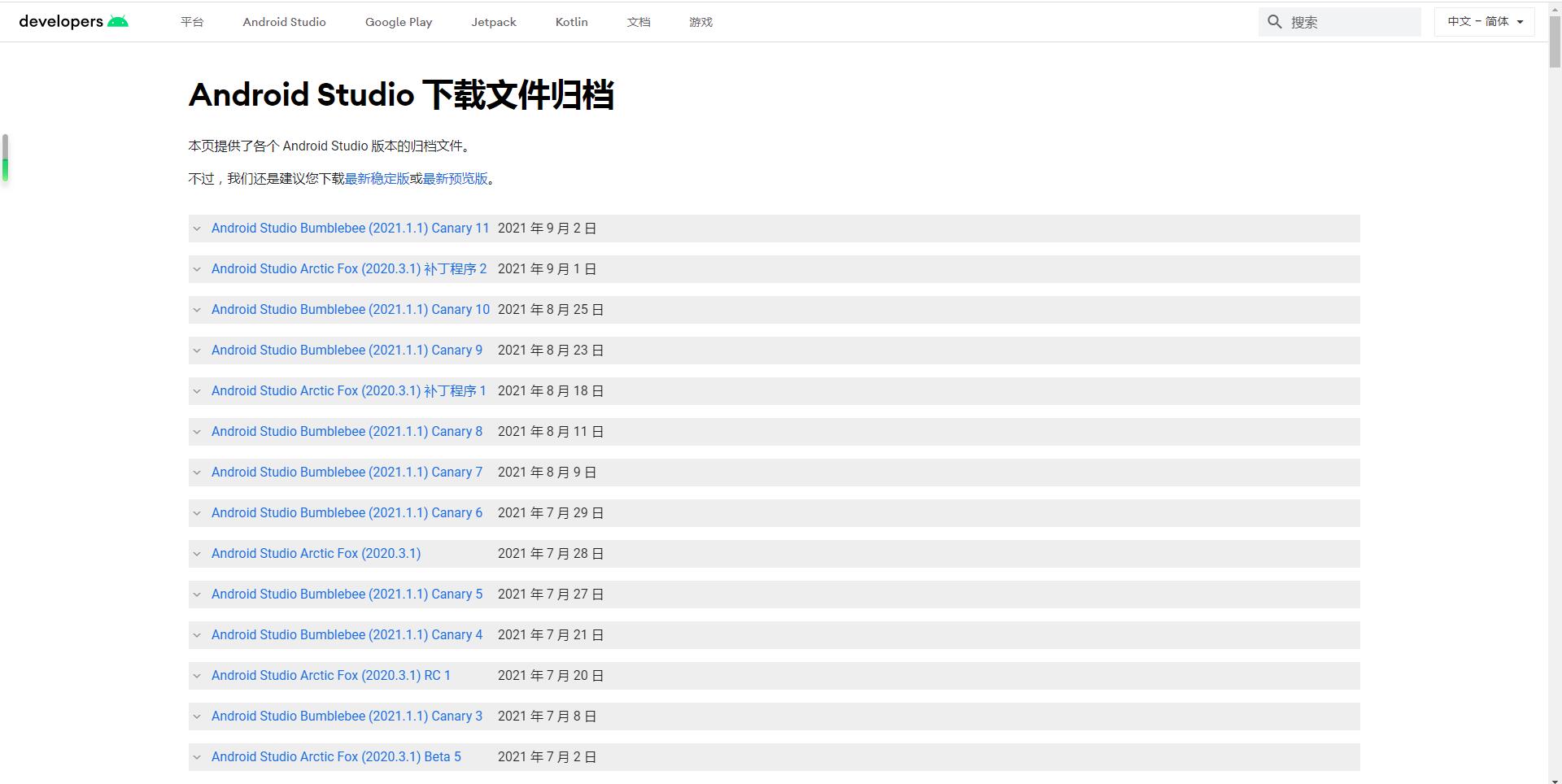Viewport: 1562px width, 784px height.
Task: Click the date 2021 年 7 月 21 日
Action: tap(551, 635)
